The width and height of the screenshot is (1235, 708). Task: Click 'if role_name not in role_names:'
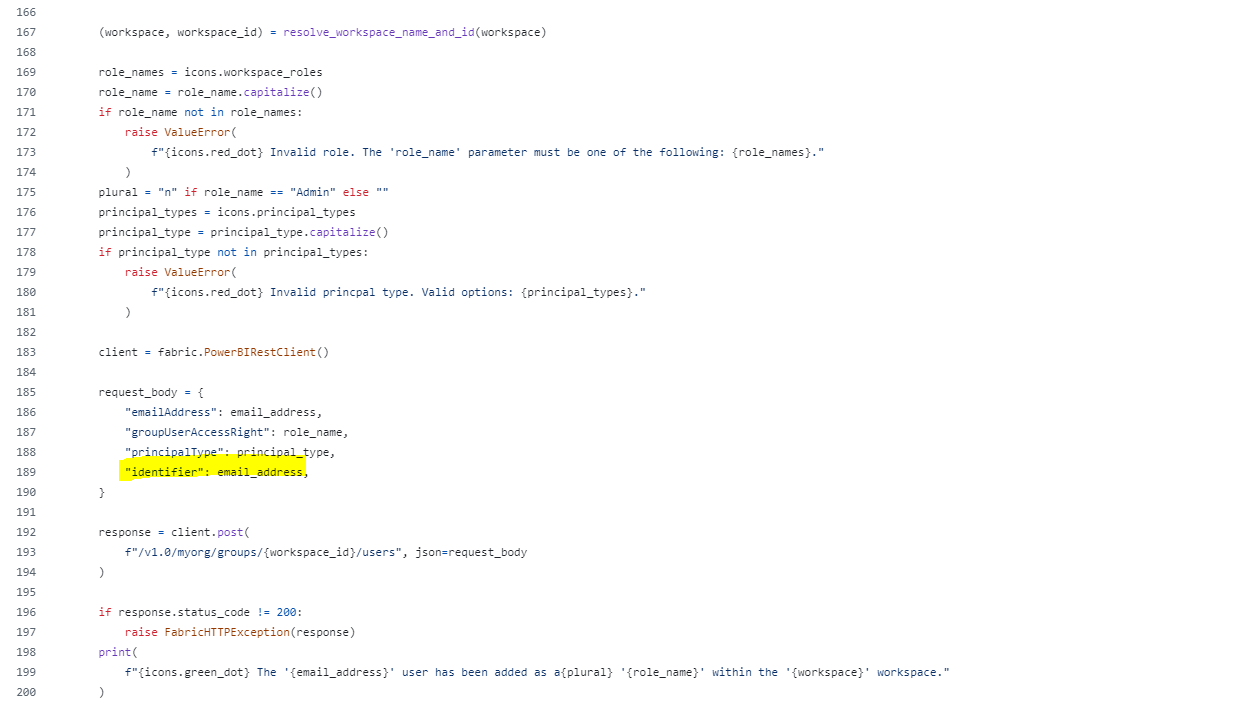tap(200, 112)
